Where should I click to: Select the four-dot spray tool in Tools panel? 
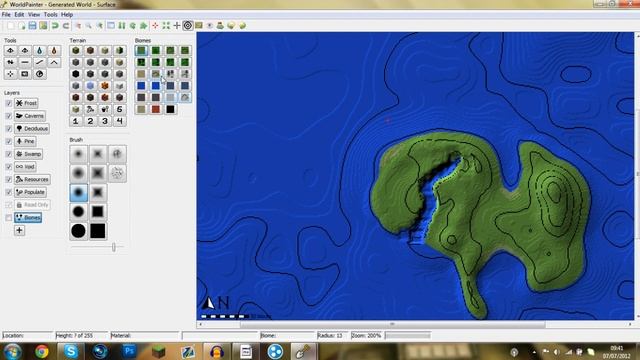pos(10,74)
